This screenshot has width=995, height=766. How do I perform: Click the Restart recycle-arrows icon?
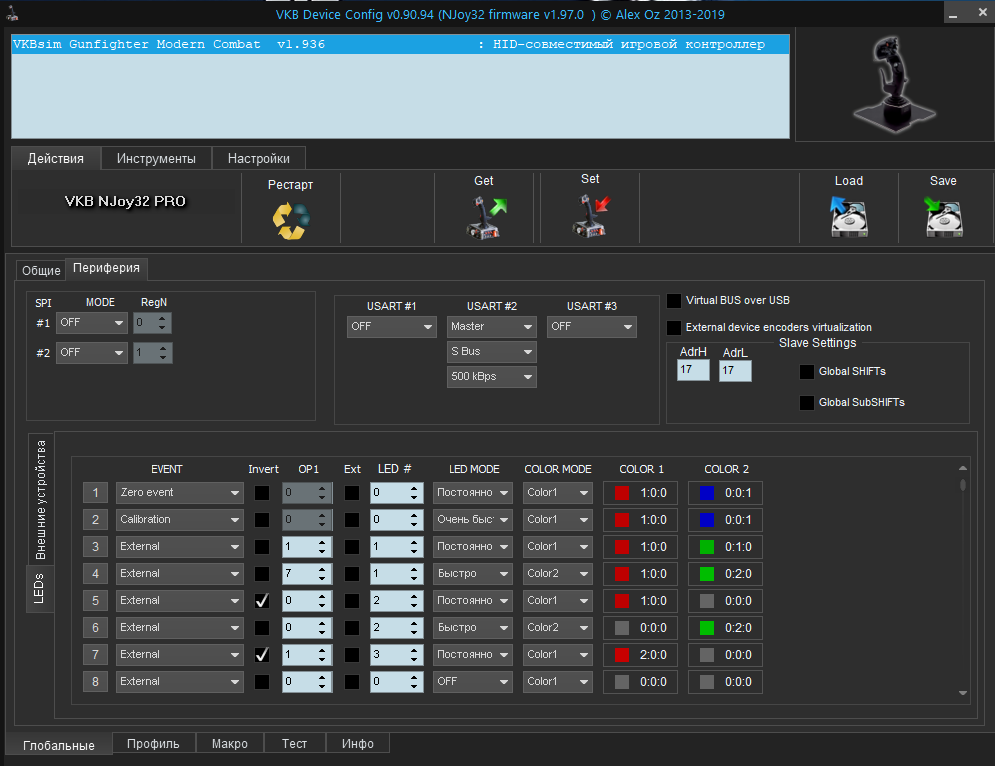point(291,220)
